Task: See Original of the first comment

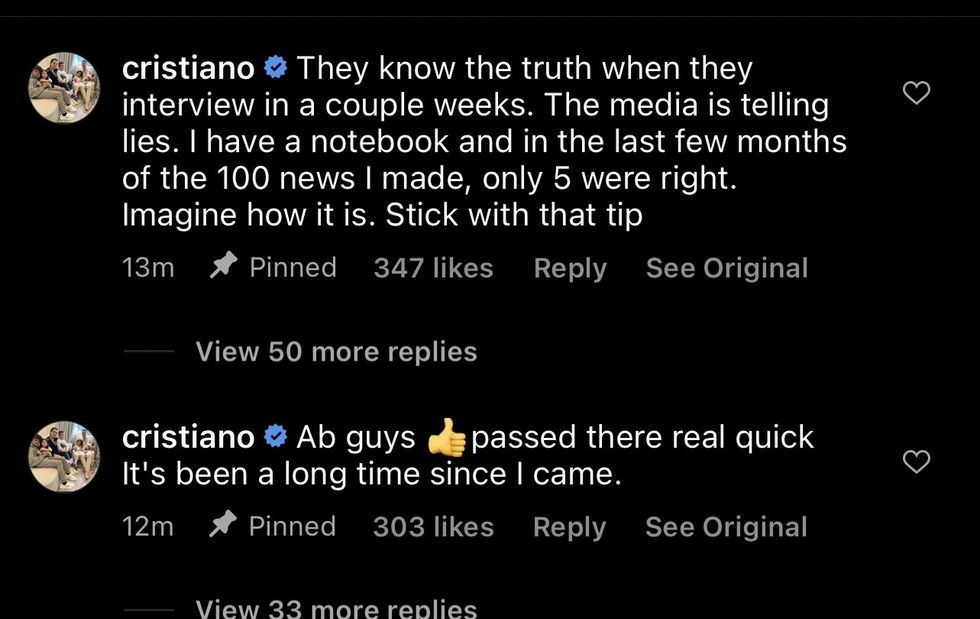Action: point(727,268)
